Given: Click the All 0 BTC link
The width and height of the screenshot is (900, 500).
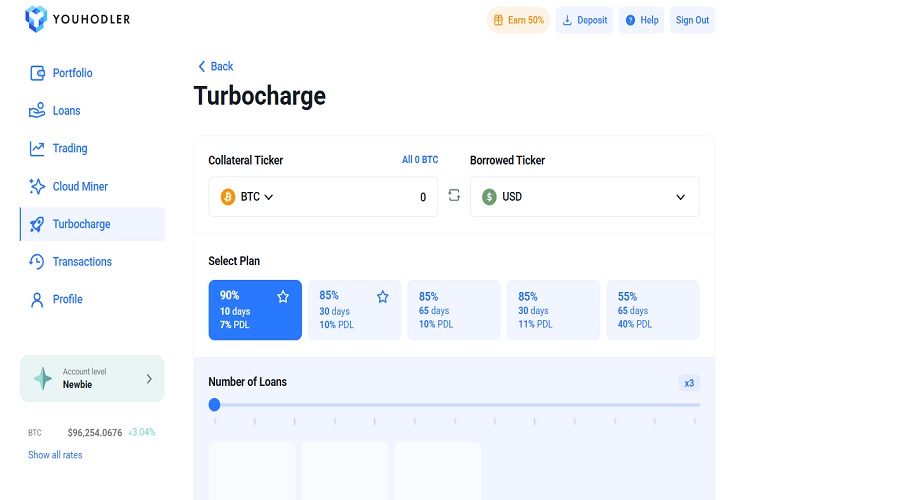Looking at the screenshot, I should [420, 160].
